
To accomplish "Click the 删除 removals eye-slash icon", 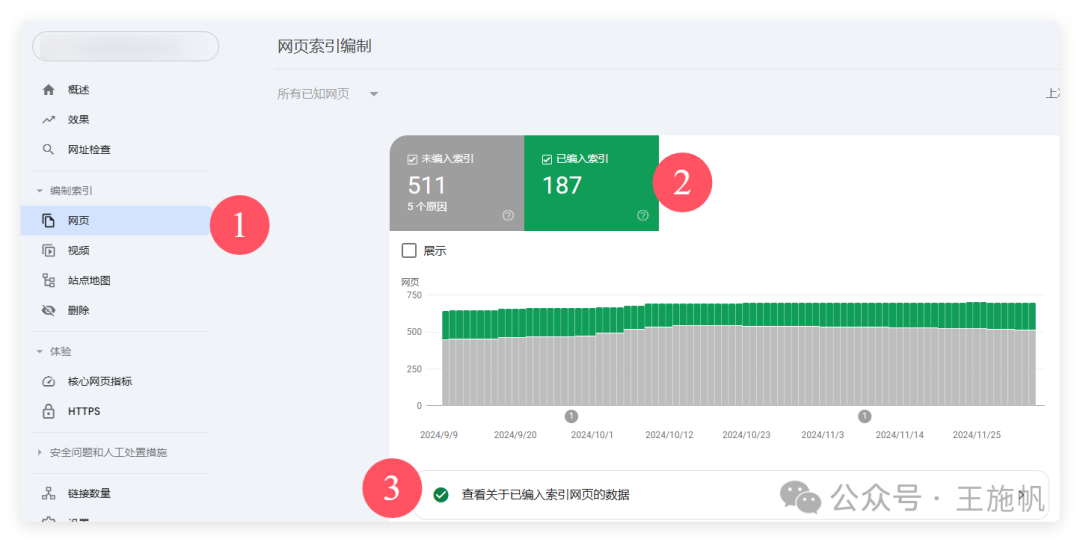I will 48,311.
